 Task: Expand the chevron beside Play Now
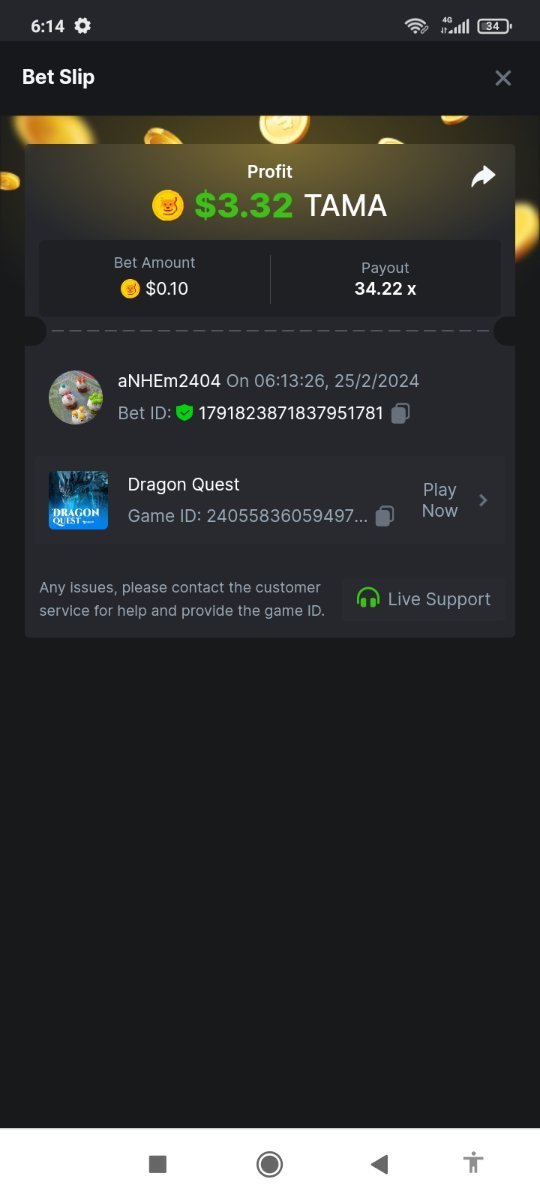point(483,500)
